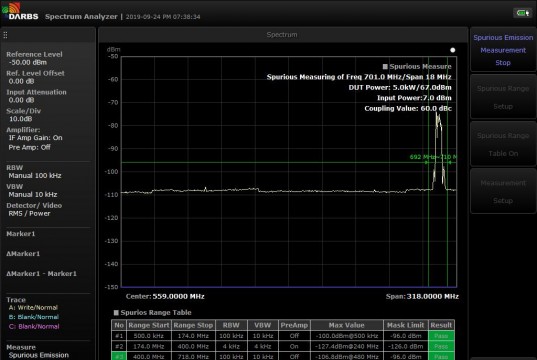Click Center 559.0000 MHz readout
The image size is (537, 360).
[165, 296]
